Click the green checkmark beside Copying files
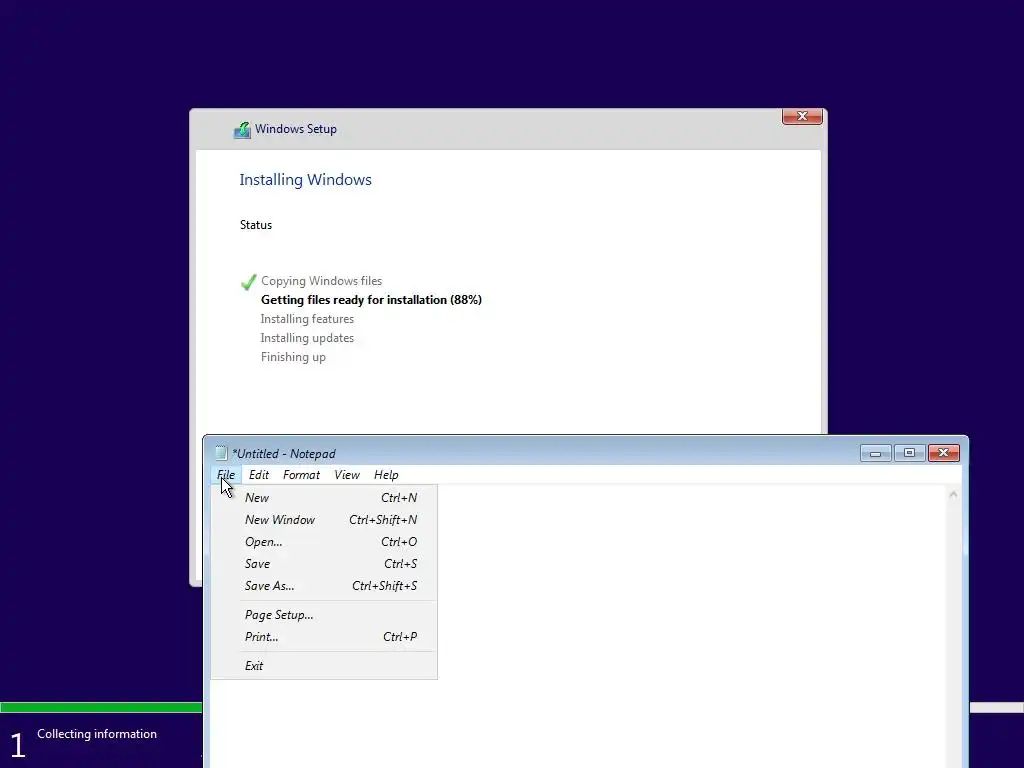The width and height of the screenshot is (1024, 768). tap(249, 281)
